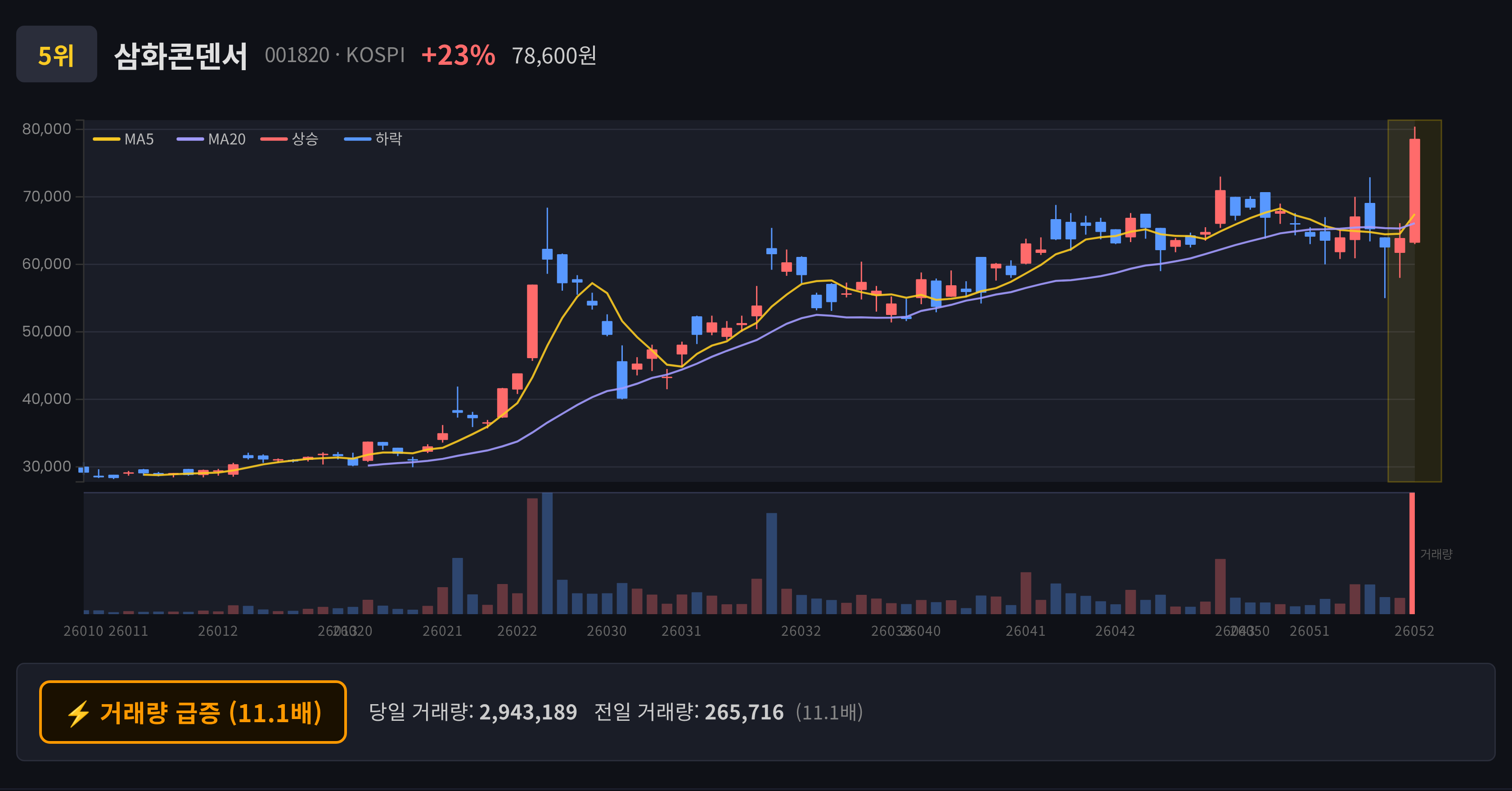Click the latest red volume bar
1512x791 pixels.
(x=1412, y=553)
